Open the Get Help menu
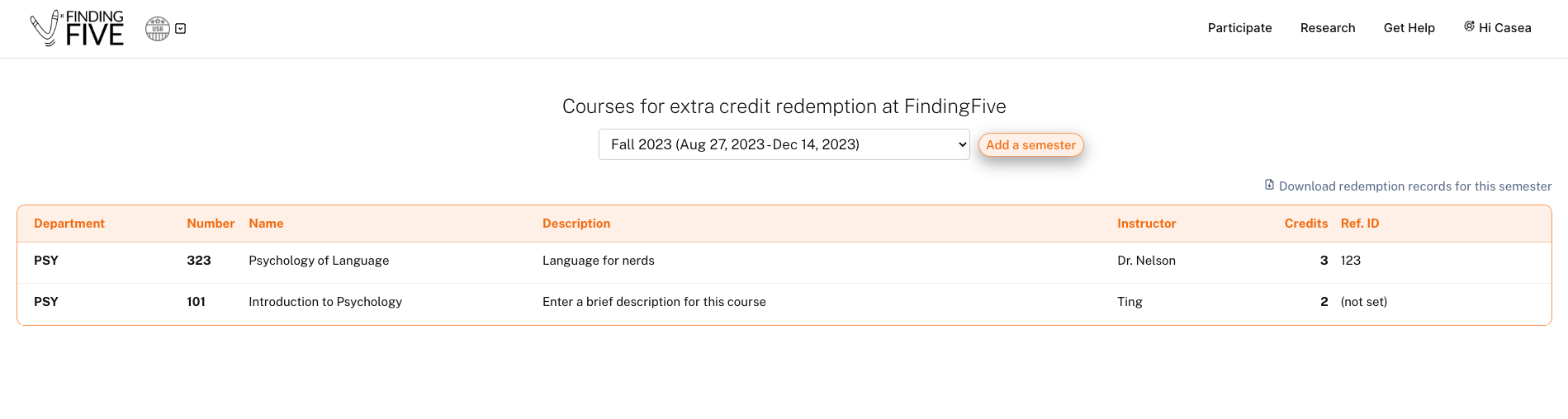 (1409, 28)
